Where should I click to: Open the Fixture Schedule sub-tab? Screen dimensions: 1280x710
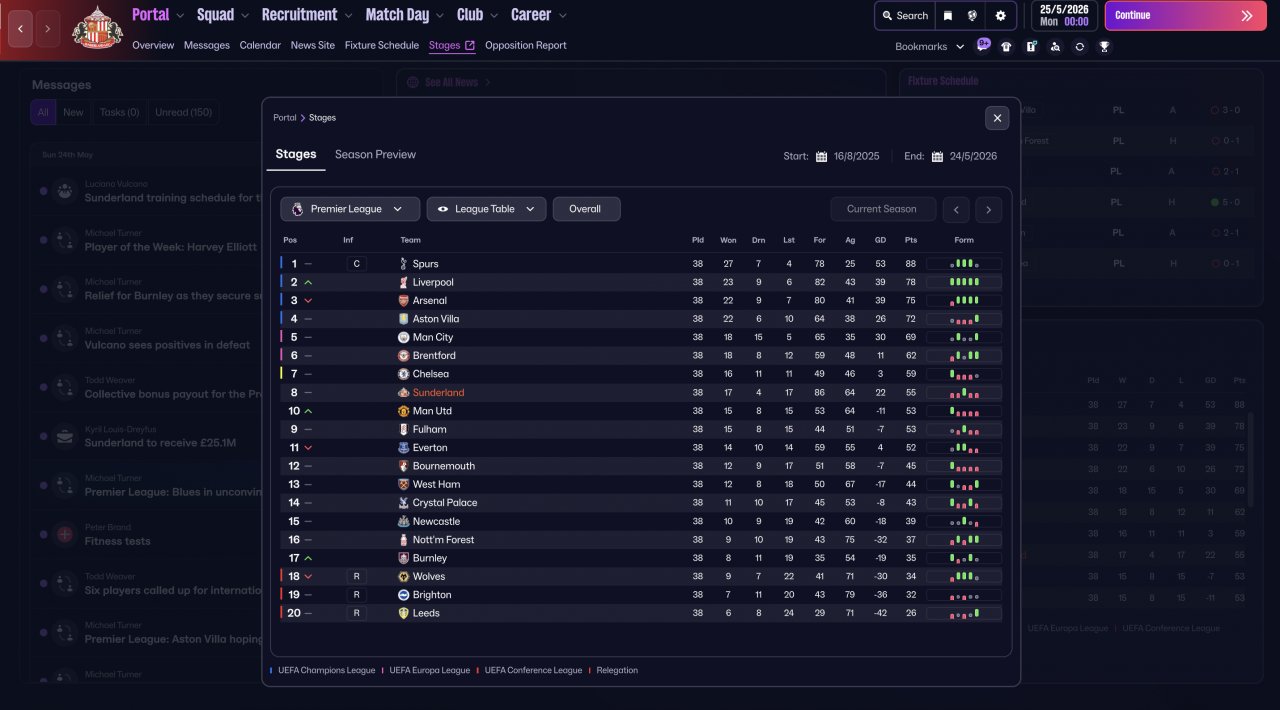pyautogui.click(x=382, y=45)
